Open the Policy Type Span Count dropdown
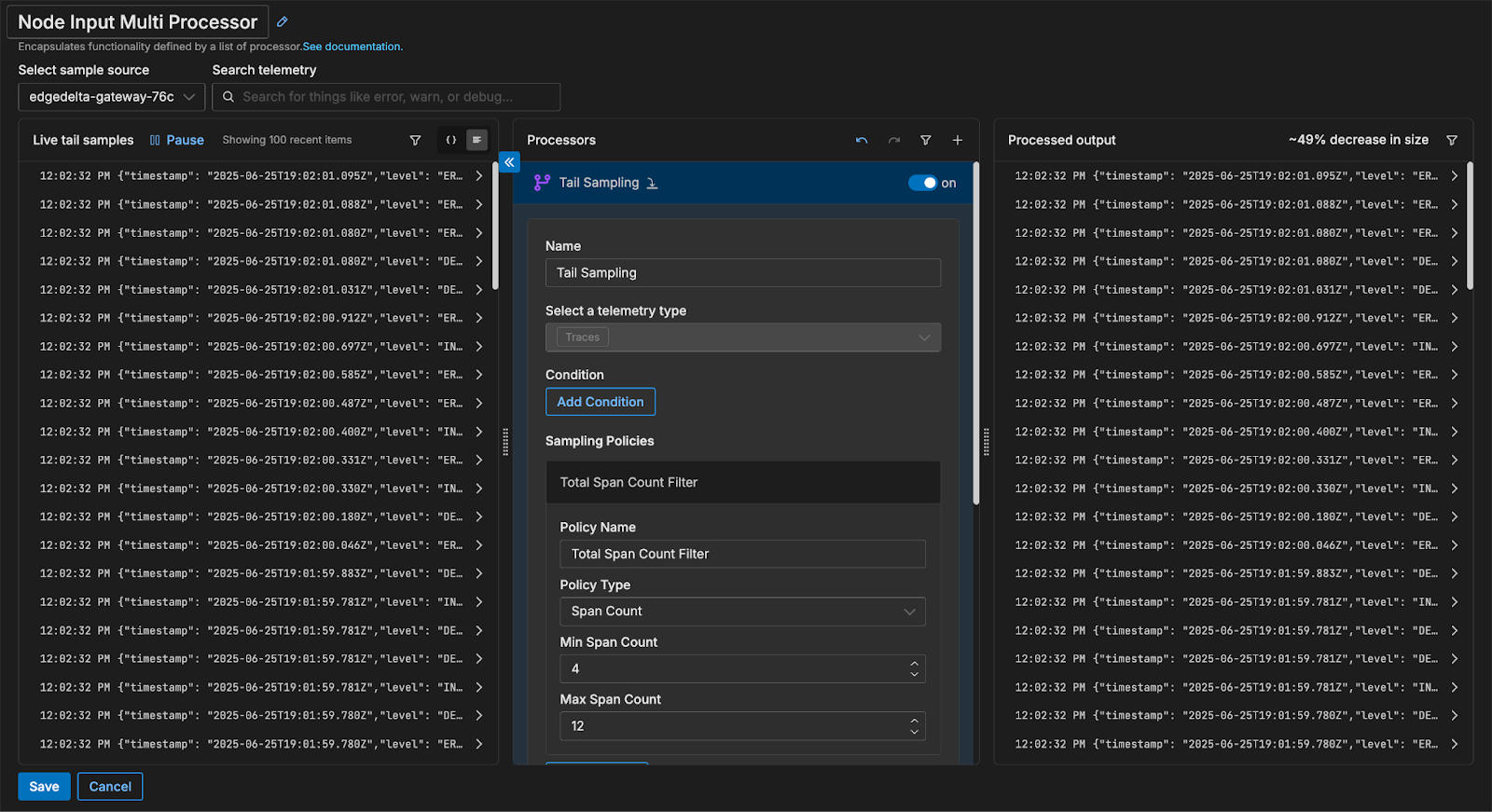Image resolution: width=1492 pixels, height=812 pixels. 742,612
